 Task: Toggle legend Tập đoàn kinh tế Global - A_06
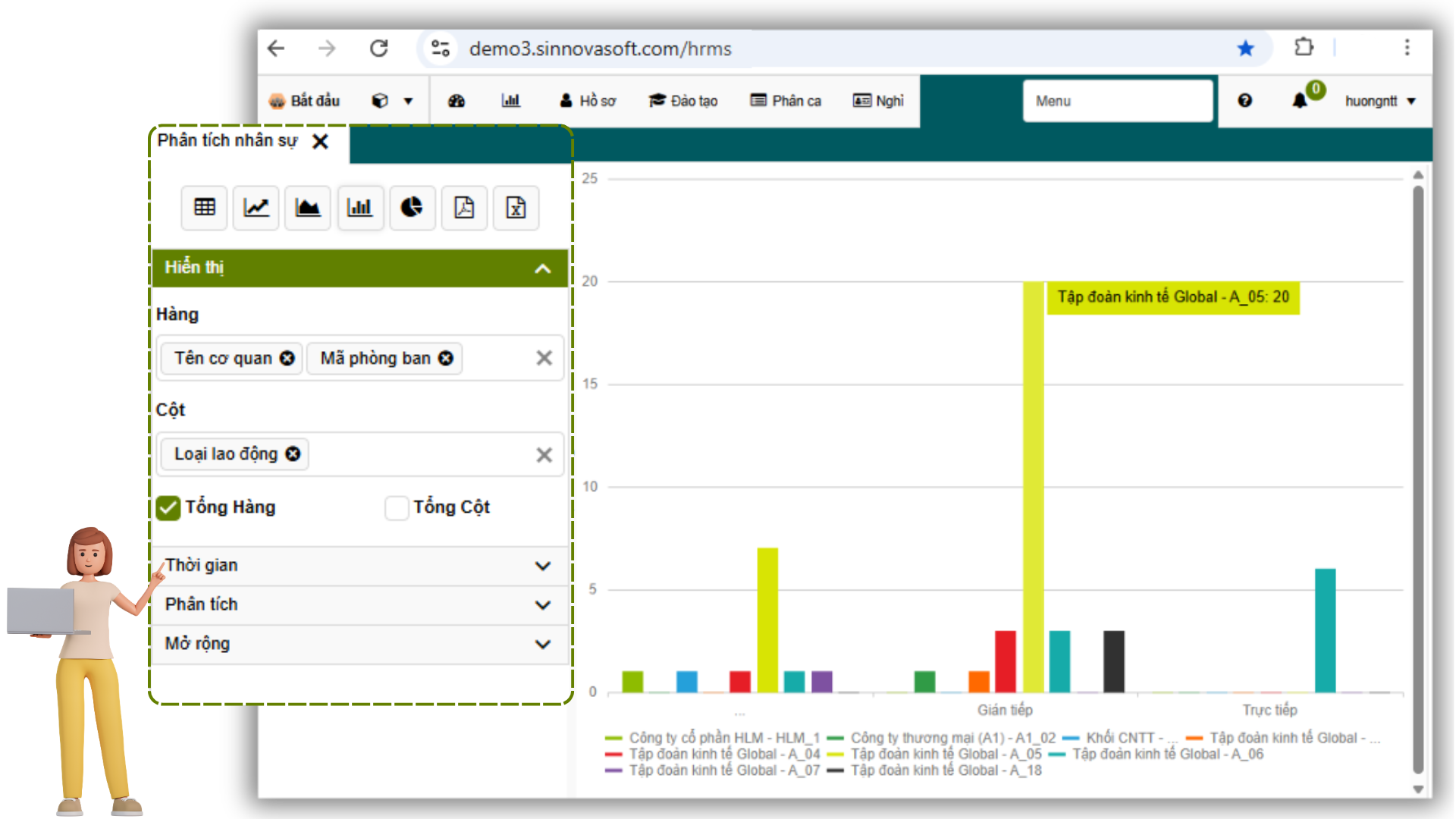pos(1156,754)
